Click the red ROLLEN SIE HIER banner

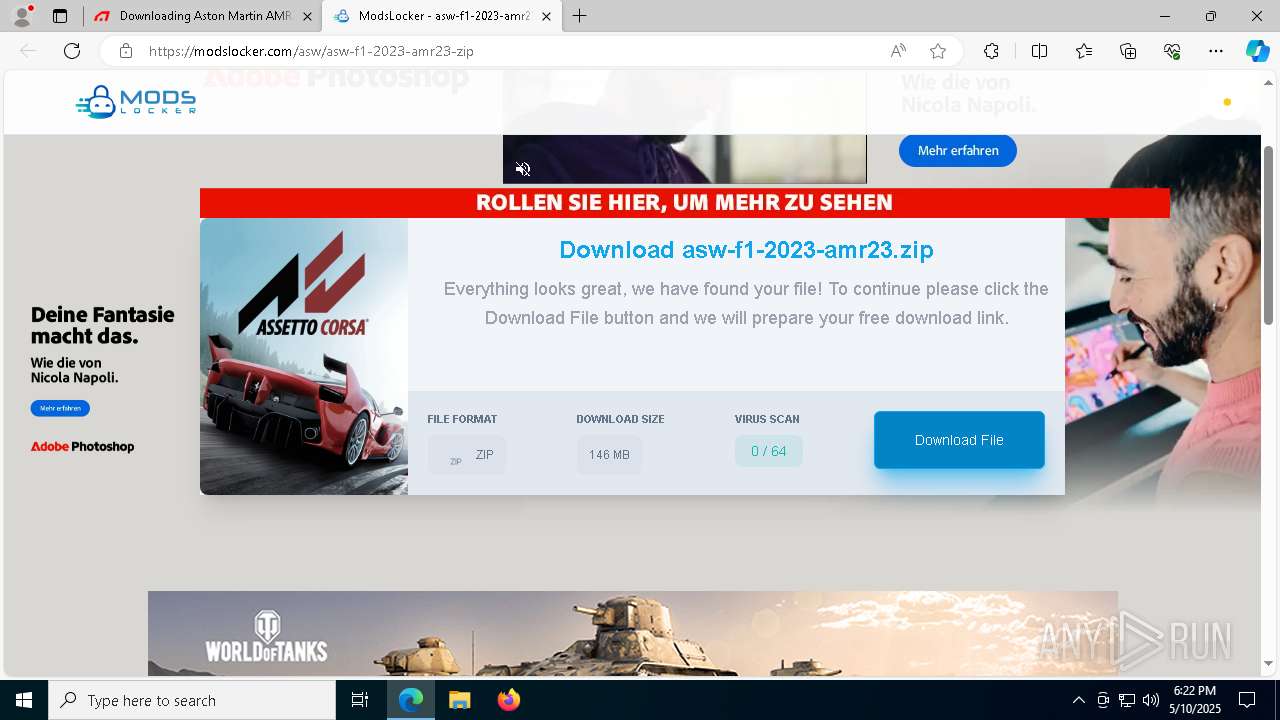(x=685, y=203)
